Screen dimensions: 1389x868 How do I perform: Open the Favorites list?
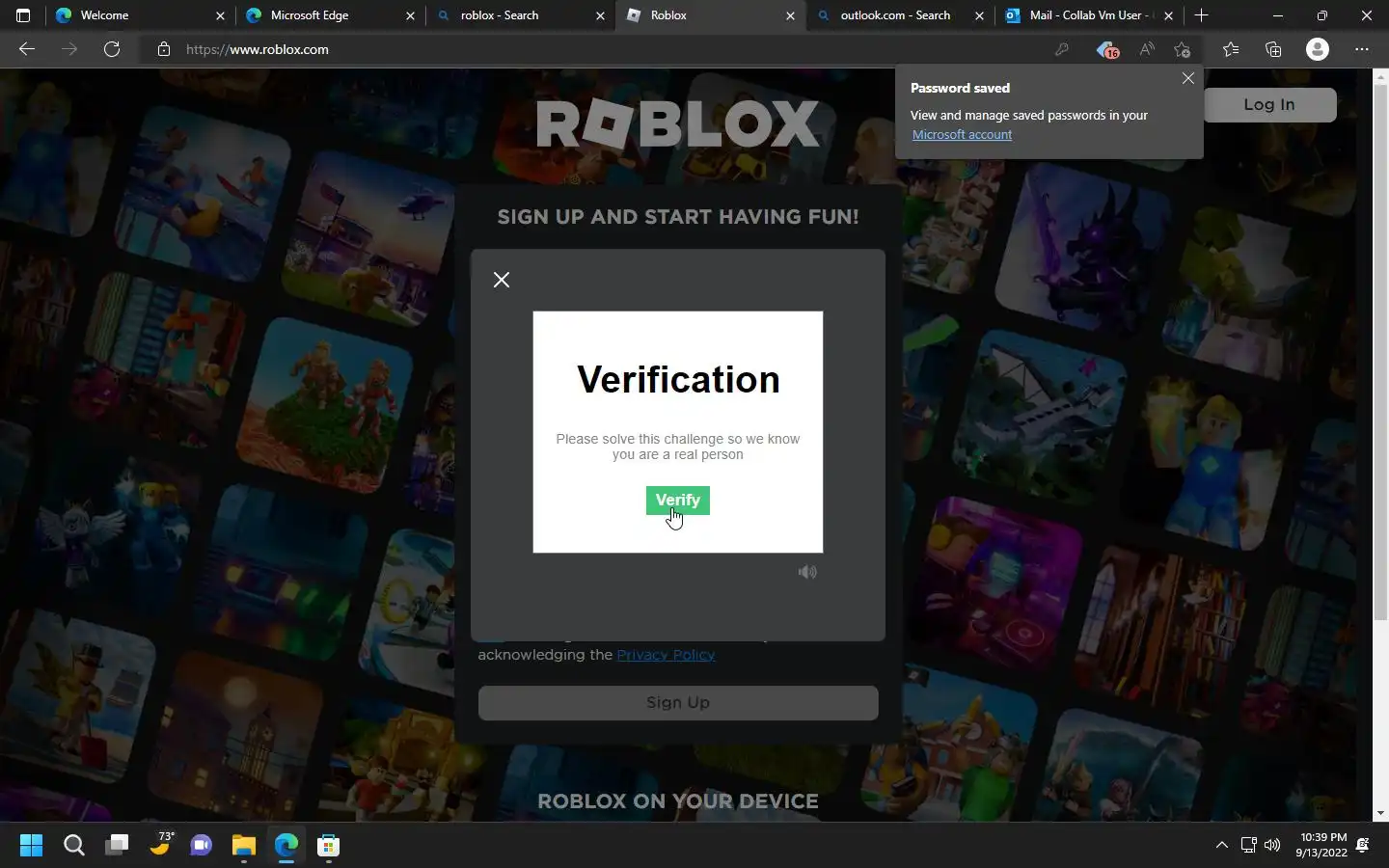click(1231, 49)
